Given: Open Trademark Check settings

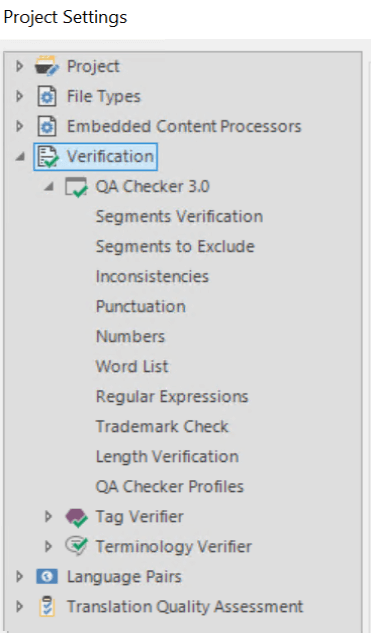Looking at the screenshot, I should point(162,427).
